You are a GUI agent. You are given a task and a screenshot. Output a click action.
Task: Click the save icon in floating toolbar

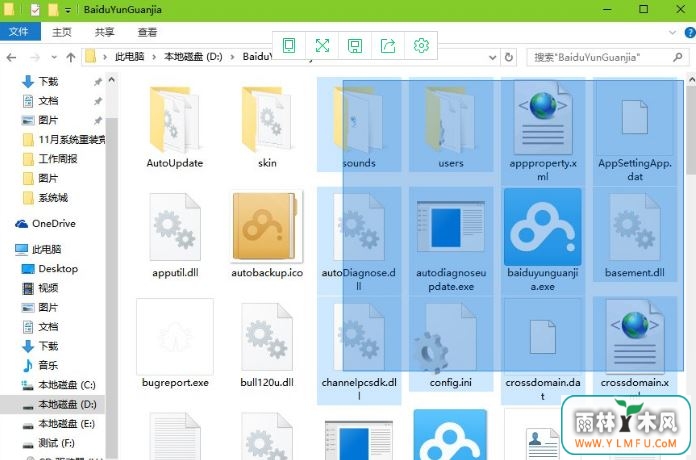pyautogui.click(x=355, y=45)
